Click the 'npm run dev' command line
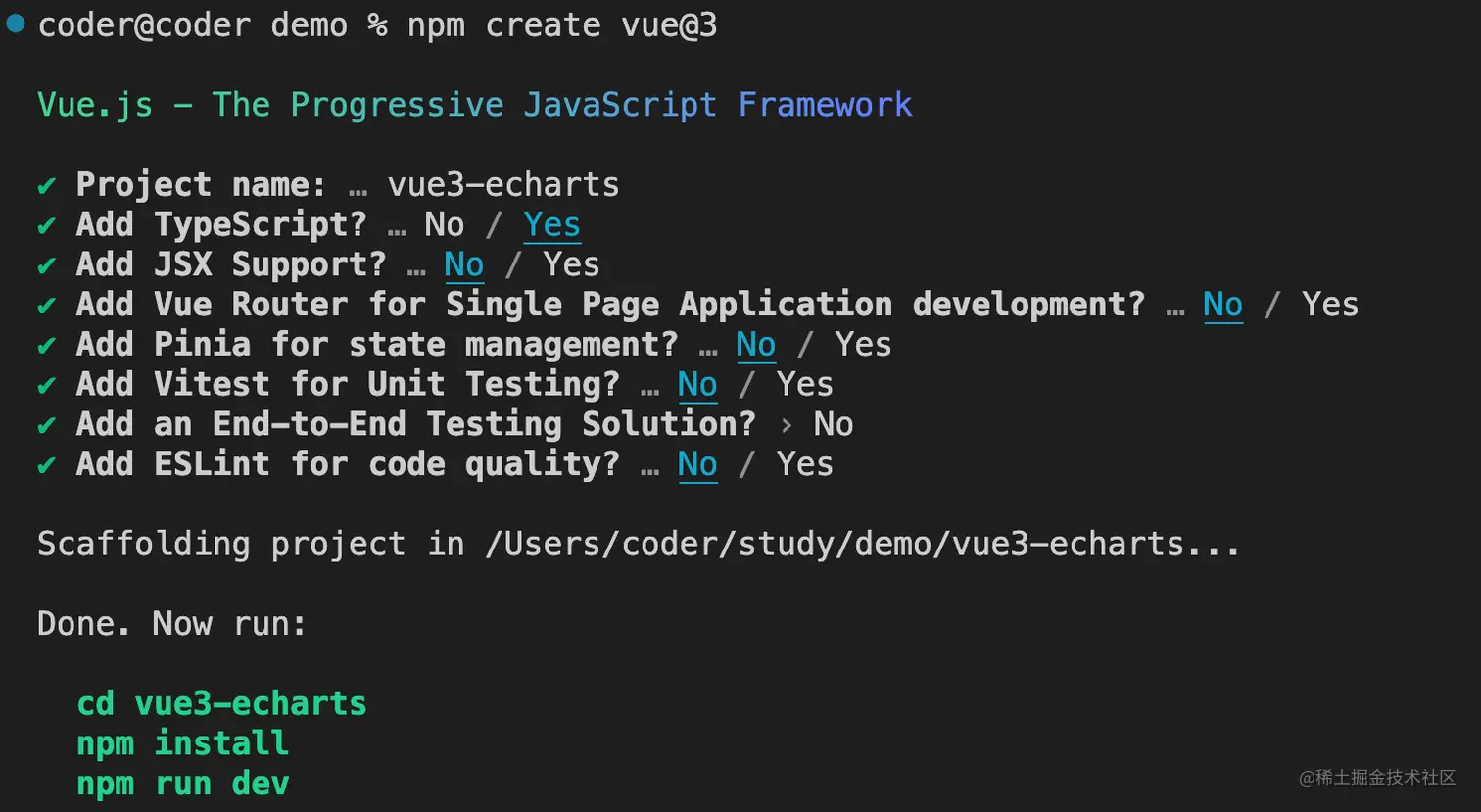Viewport: 1481px width, 812px height. click(x=183, y=784)
